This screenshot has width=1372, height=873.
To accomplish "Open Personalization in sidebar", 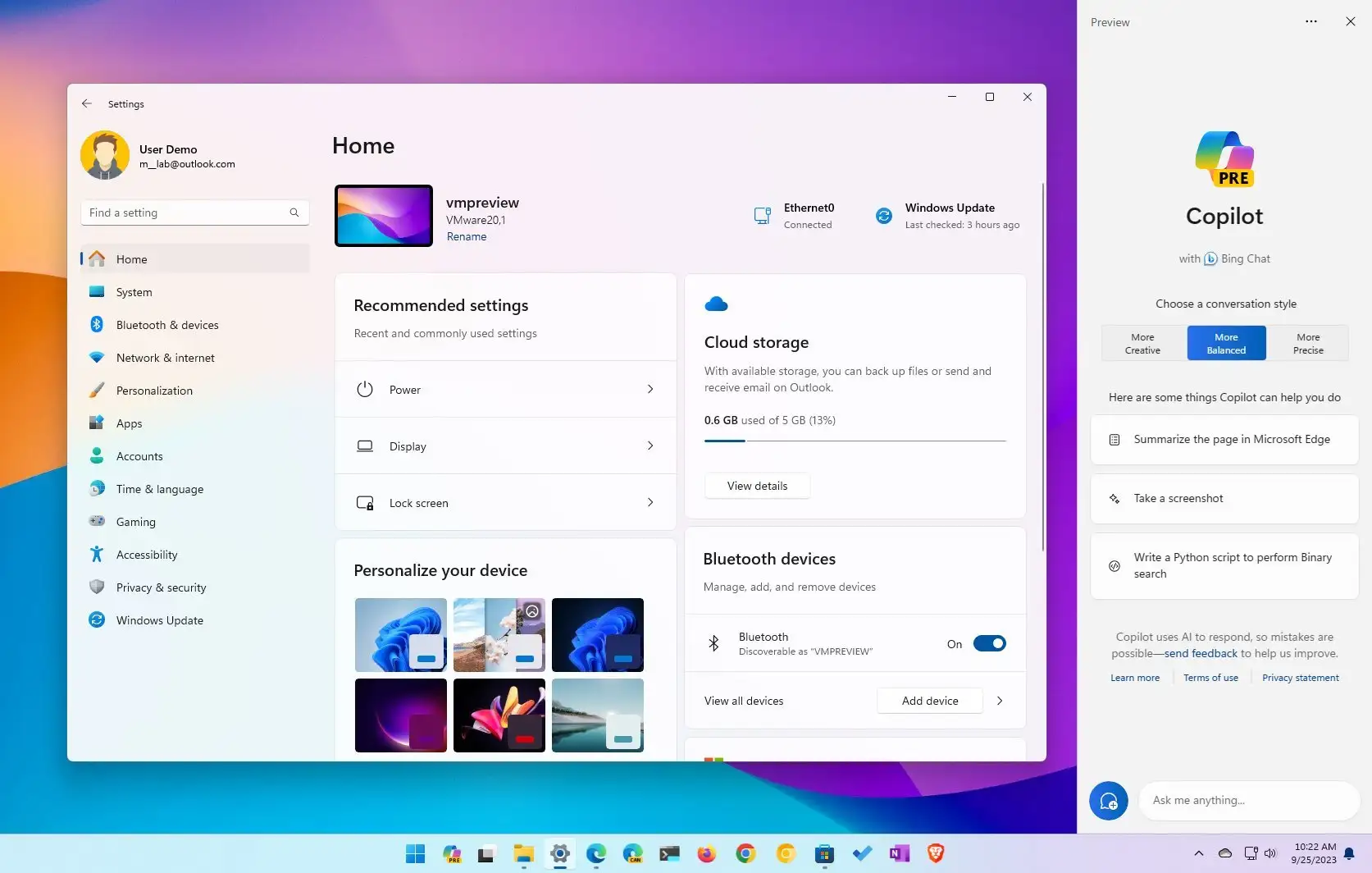I will point(195,391).
